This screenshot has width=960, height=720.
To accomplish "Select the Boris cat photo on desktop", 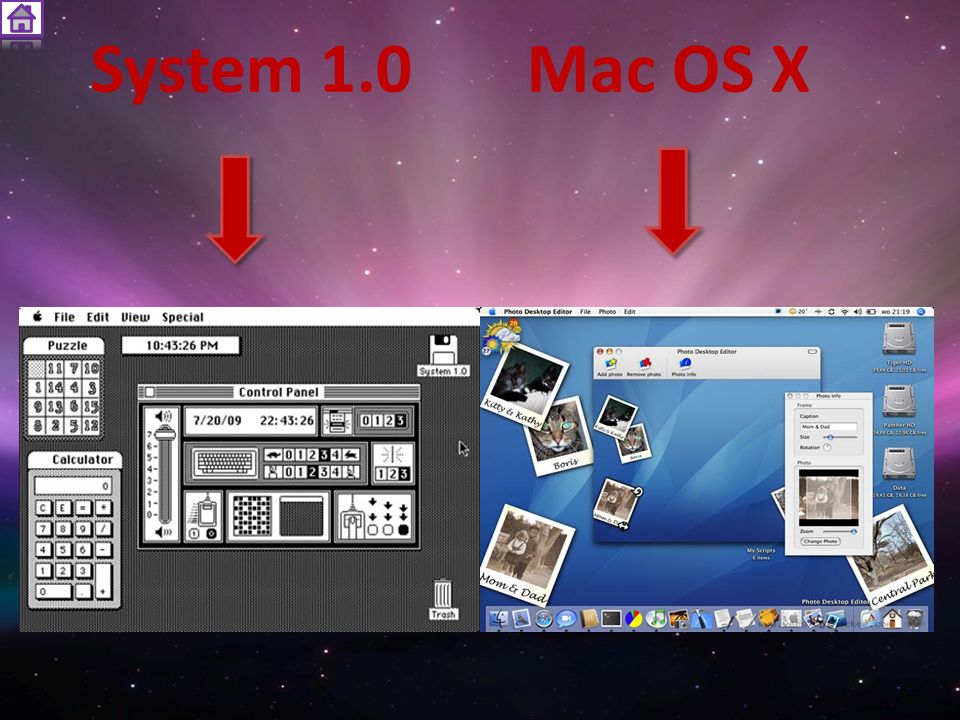I will pos(559,435).
